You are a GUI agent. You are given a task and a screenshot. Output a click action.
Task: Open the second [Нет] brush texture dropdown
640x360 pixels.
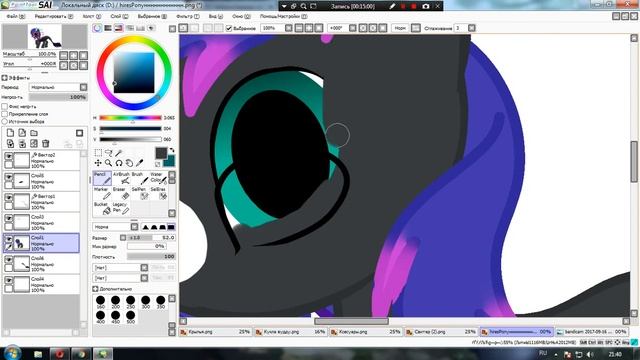[x=120, y=278]
